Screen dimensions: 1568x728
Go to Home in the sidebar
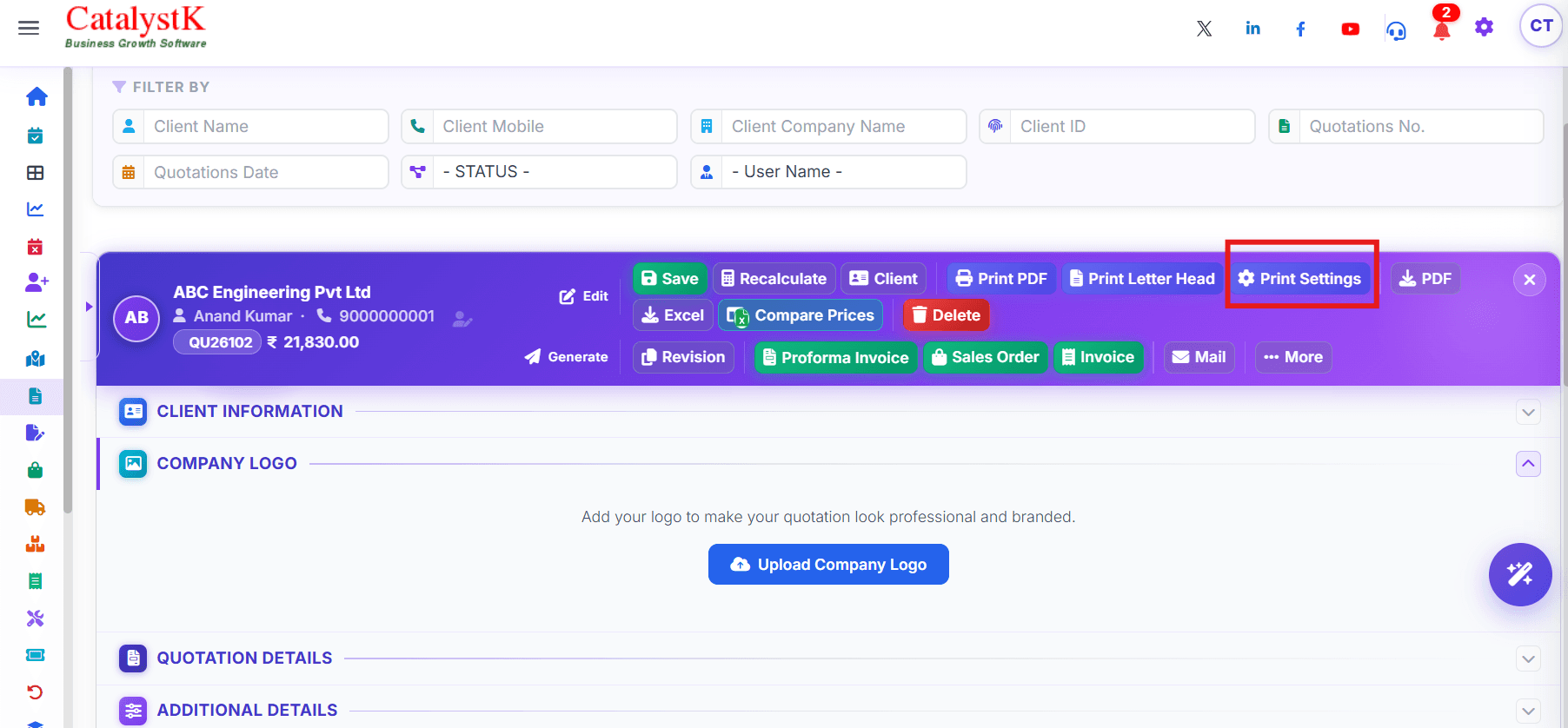tap(37, 96)
